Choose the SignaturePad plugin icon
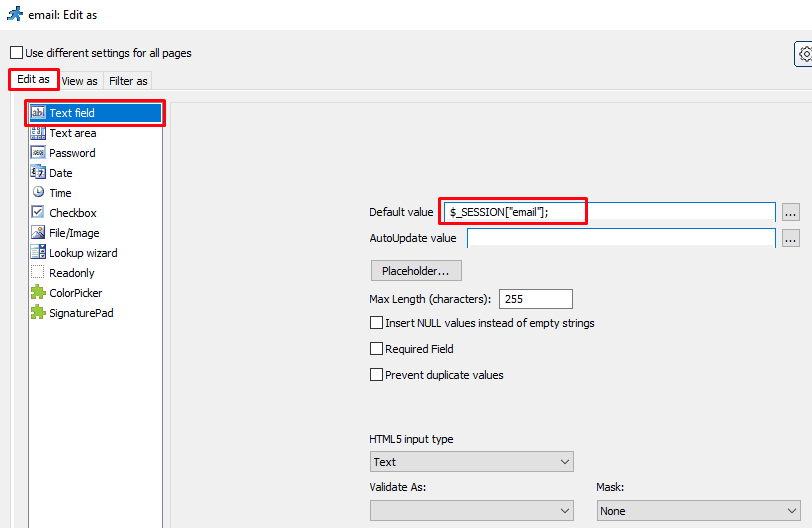This screenshot has width=812, height=528. click(38, 313)
